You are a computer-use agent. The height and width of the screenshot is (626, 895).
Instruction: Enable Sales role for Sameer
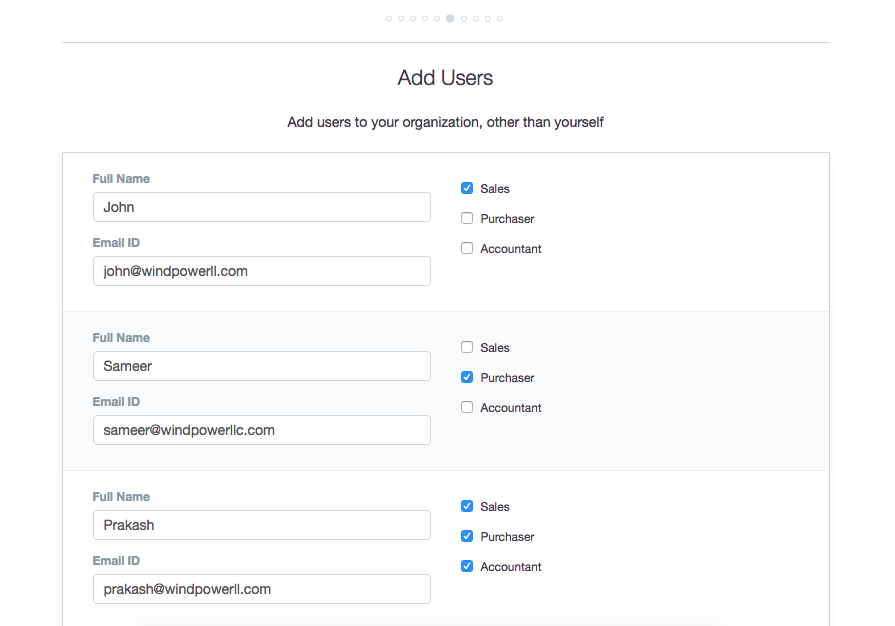pyautogui.click(x=467, y=347)
